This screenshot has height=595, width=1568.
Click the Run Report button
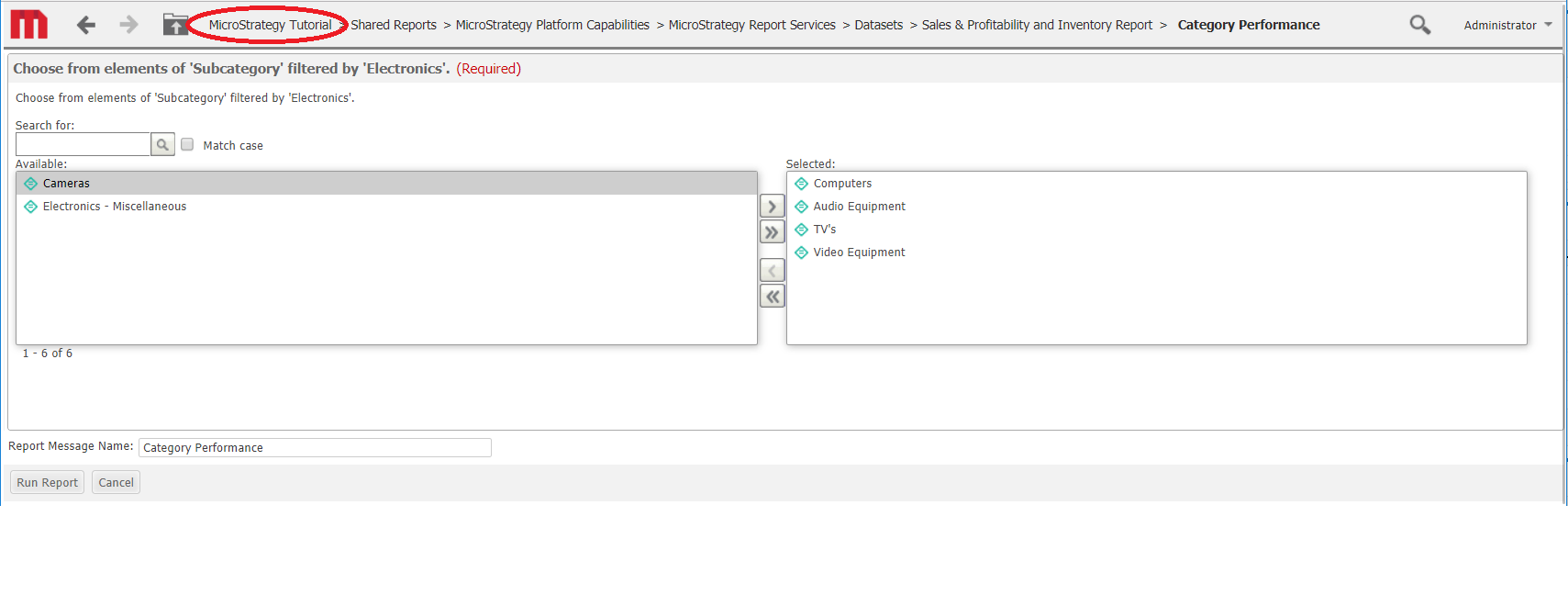pos(47,482)
